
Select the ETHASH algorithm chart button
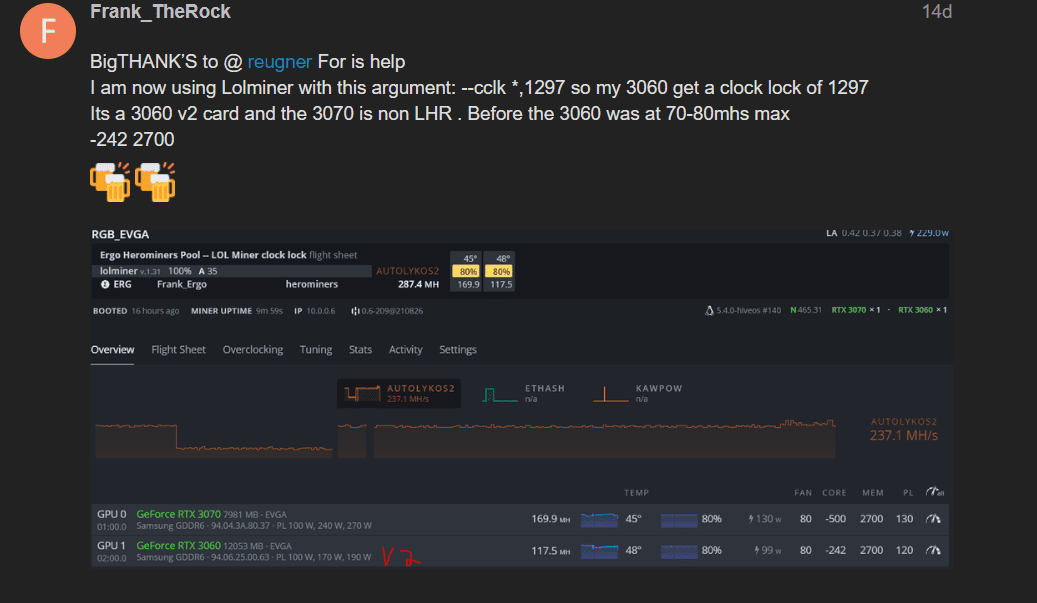(x=524, y=393)
